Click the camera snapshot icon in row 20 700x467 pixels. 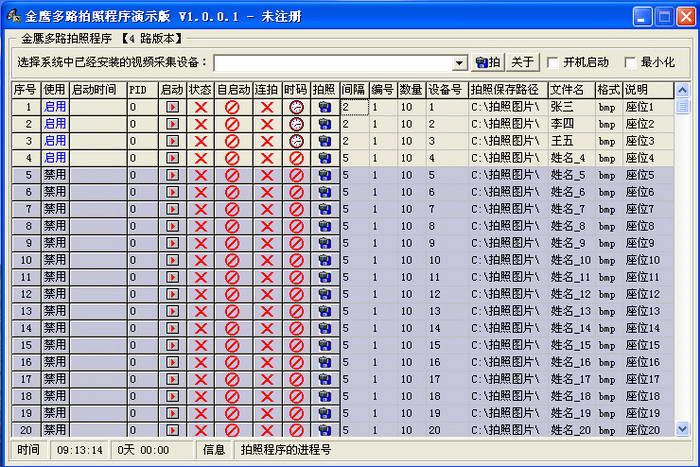point(325,430)
